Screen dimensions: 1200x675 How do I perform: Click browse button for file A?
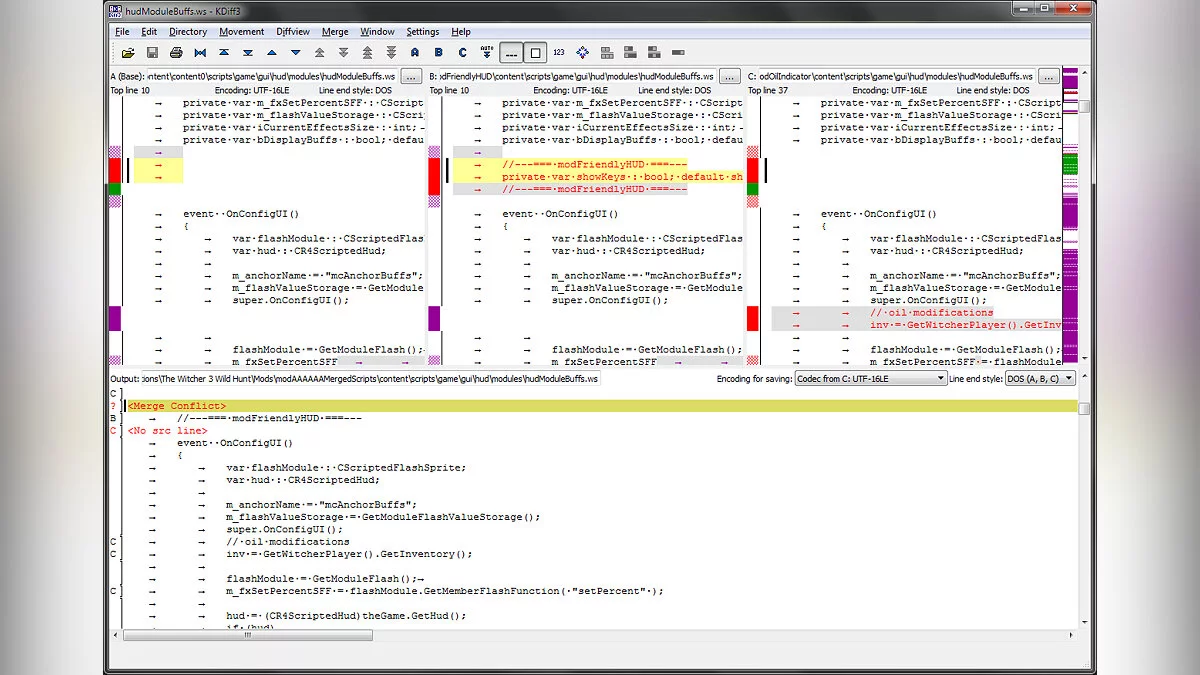coord(411,76)
